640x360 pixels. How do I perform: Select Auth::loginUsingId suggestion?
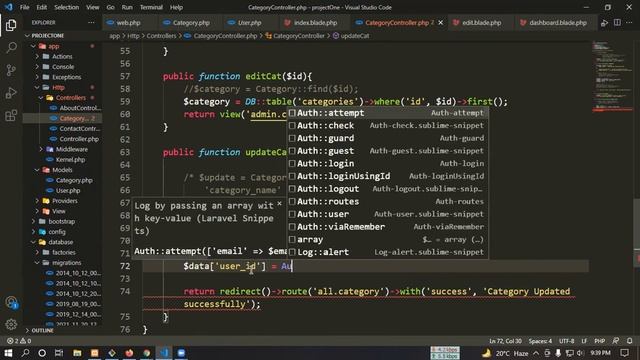(387, 176)
